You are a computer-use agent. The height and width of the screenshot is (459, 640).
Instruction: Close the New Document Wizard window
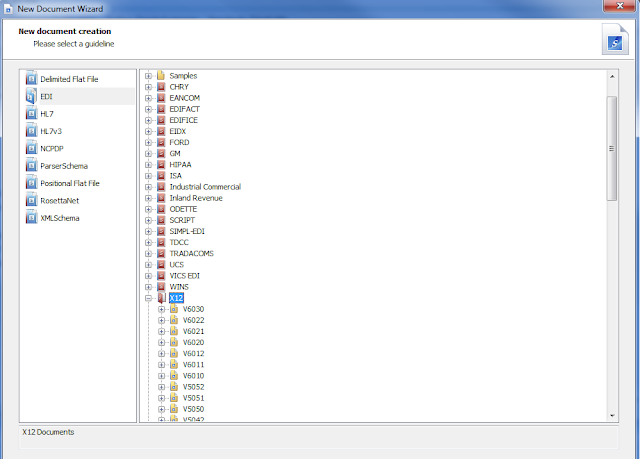pyautogui.click(x=620, y=5)
